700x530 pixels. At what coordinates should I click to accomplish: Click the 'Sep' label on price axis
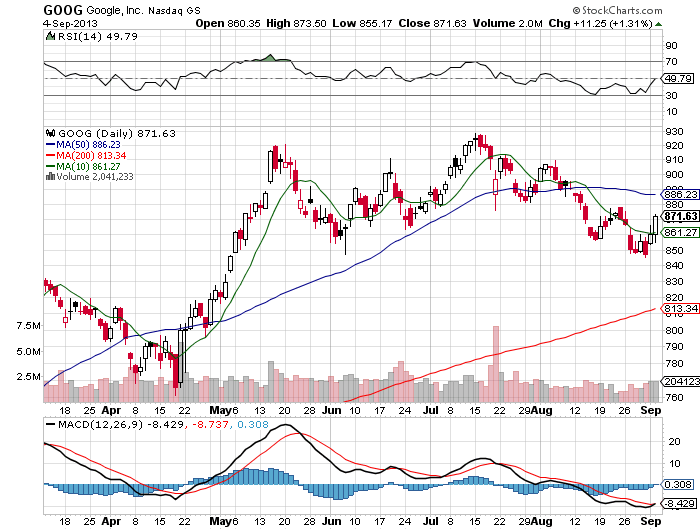(x=651, y=410)
